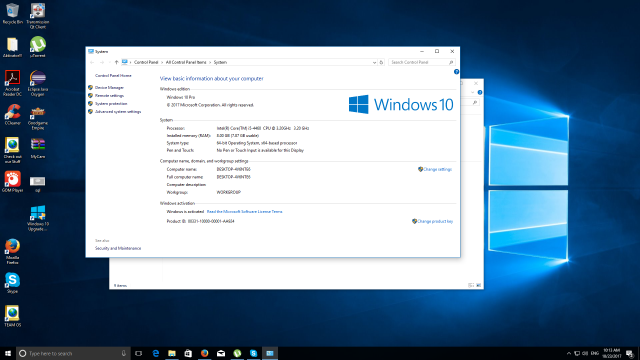The height and width of the screenshot is (360, 640).
Task: Select the GOM Player desktop shortcut
Action: tap(12, 182)
